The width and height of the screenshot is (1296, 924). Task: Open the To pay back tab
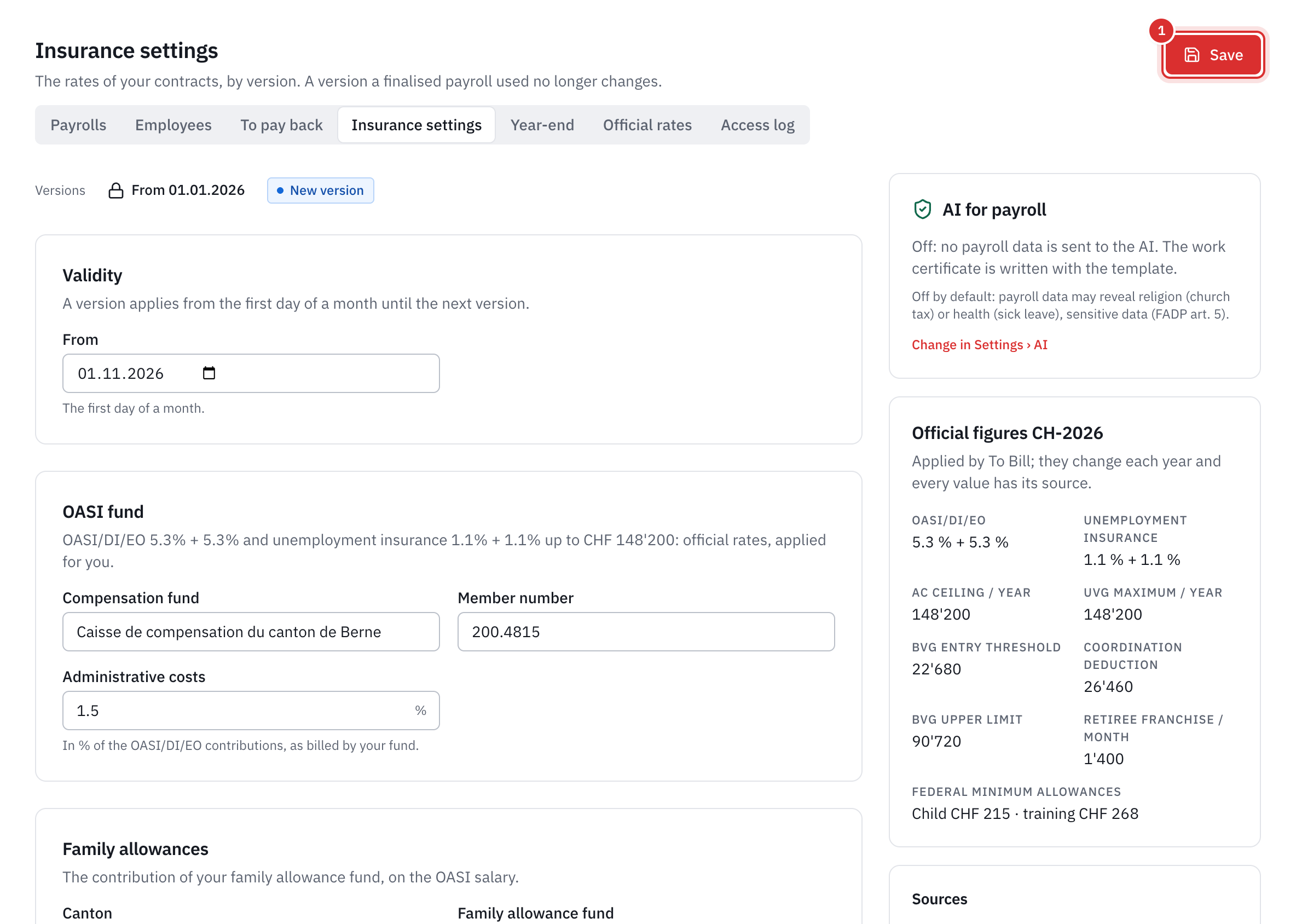click(x=281, y=125)
